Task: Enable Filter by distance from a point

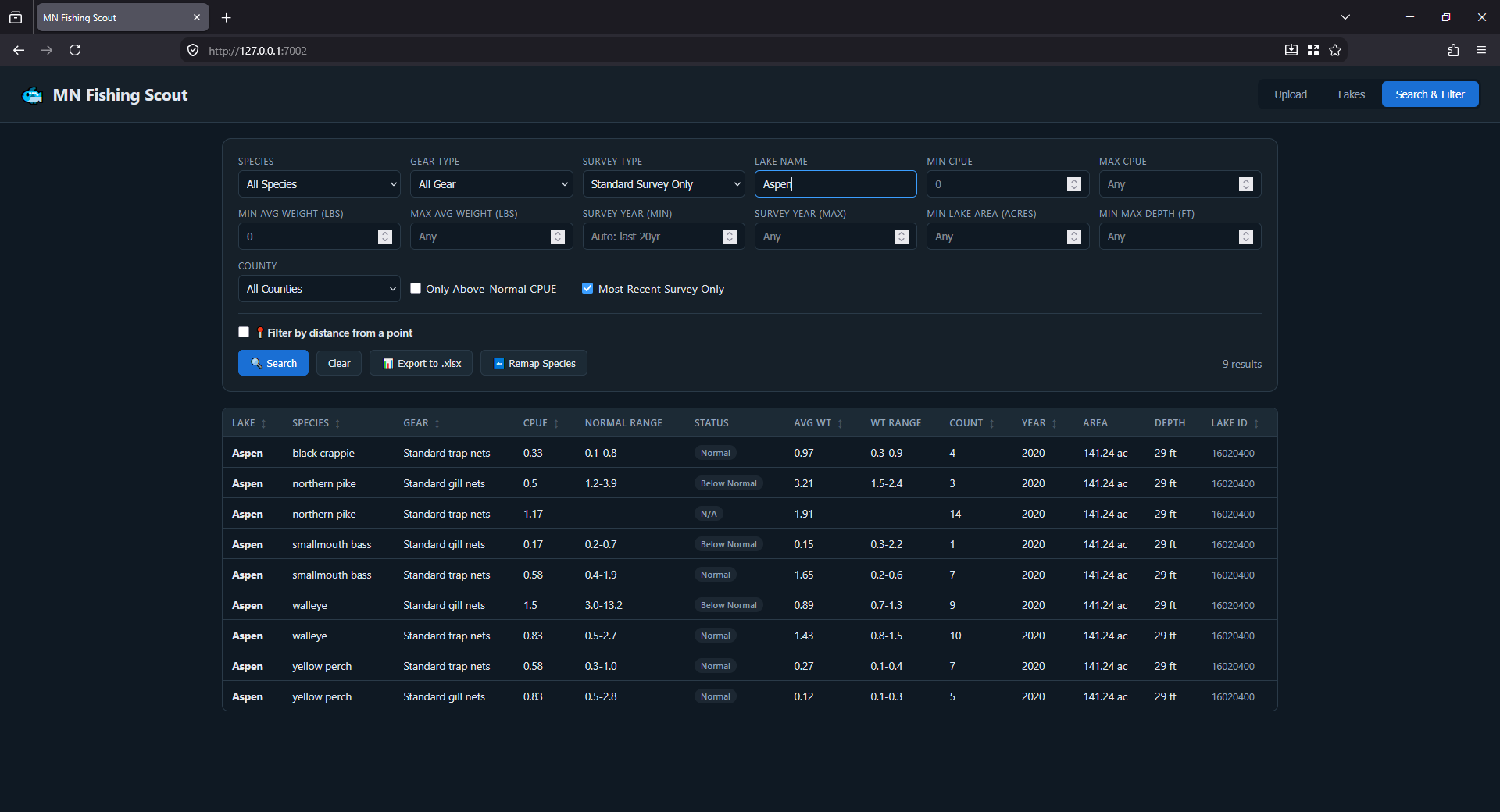Action: 244,332
